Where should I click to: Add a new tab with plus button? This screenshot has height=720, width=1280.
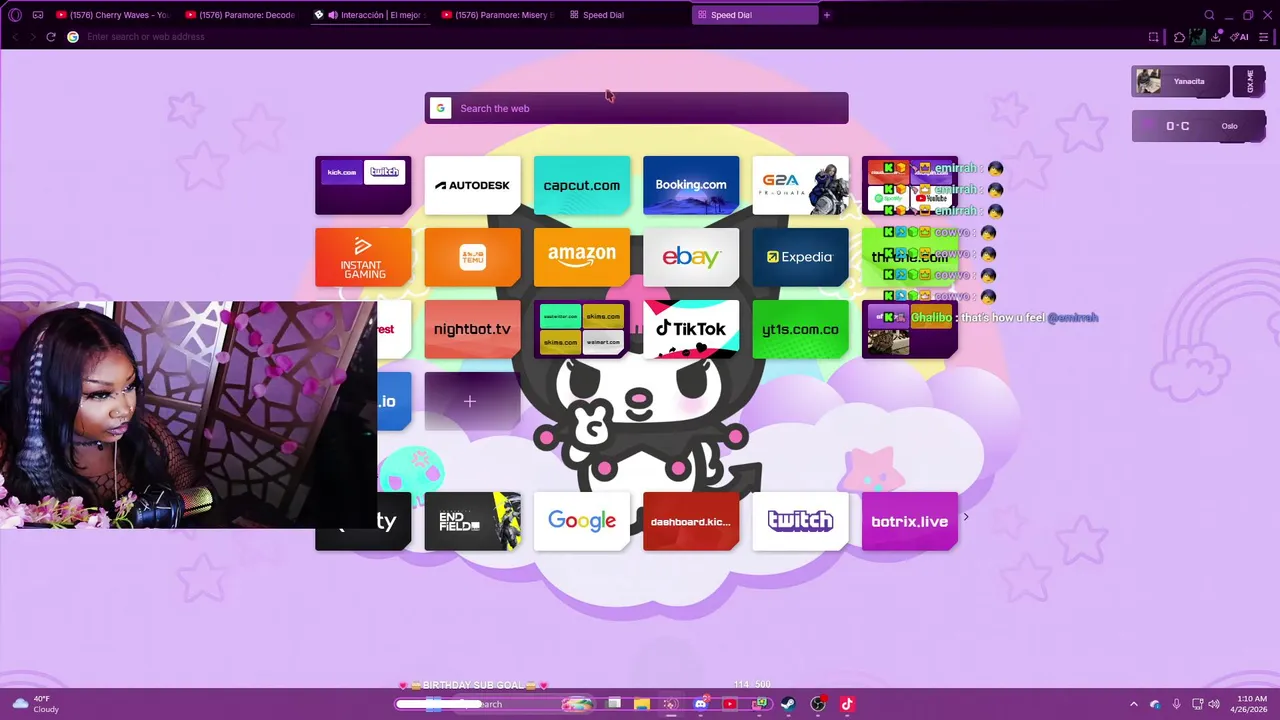click(826, 15)
